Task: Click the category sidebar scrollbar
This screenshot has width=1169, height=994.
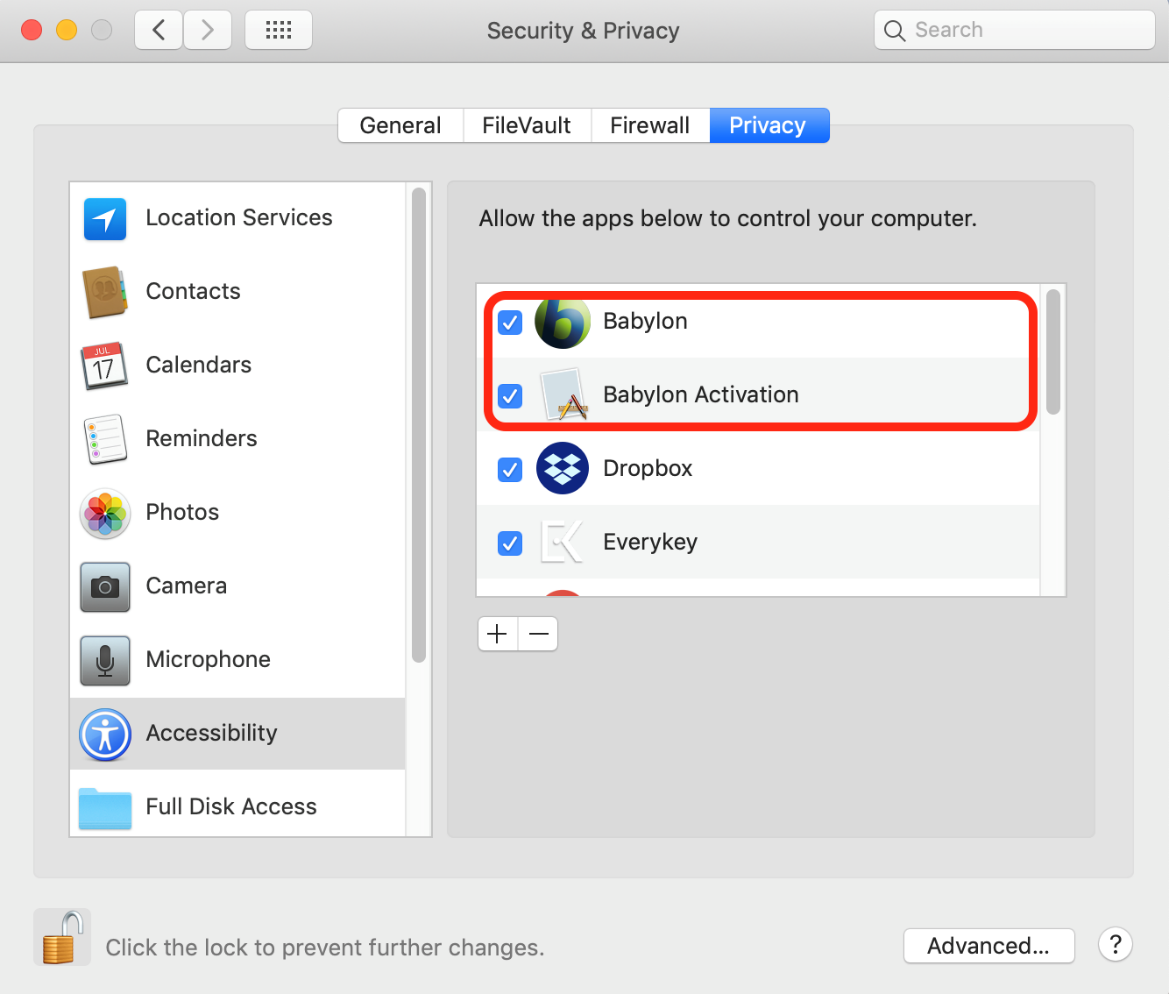Action: (x=418, y=425)
